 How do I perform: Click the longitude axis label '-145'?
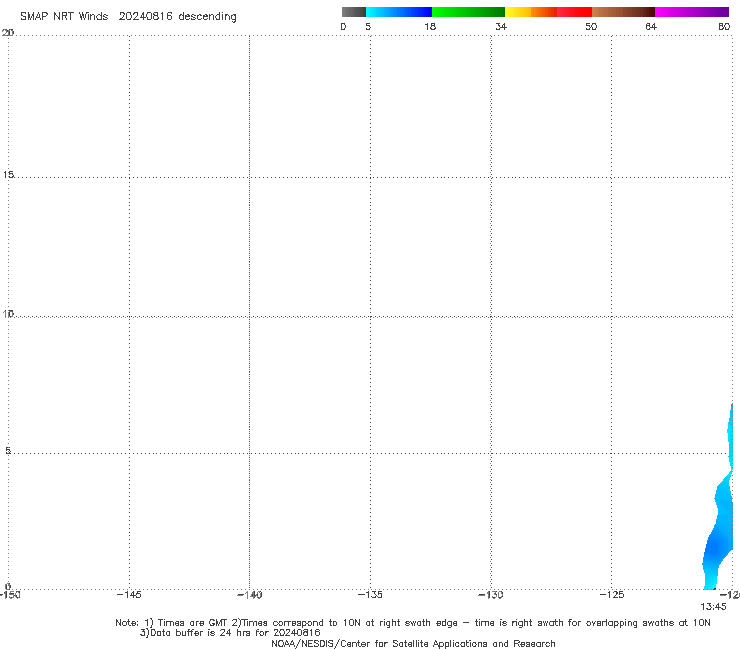coord(129,595)
